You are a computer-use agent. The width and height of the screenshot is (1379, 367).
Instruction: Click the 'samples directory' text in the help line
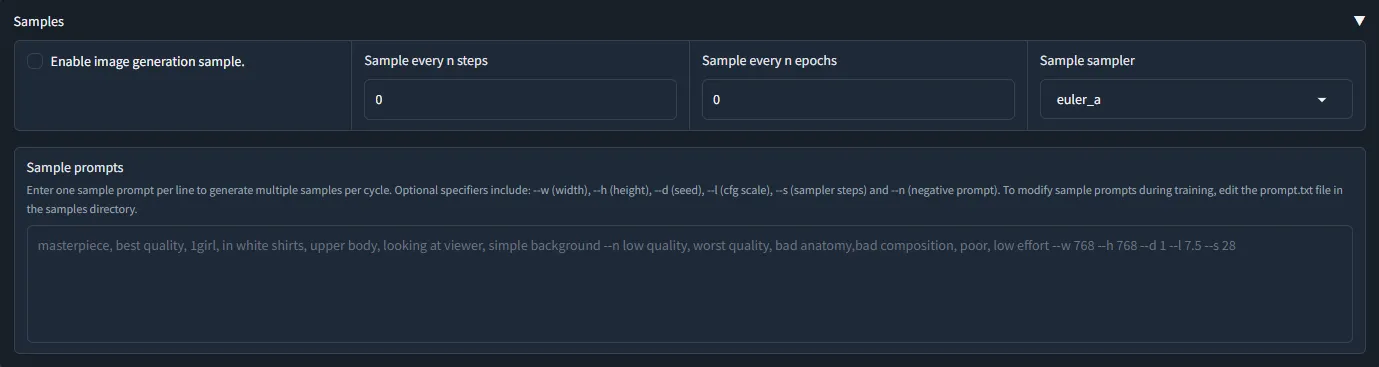(x=93, y=210)
